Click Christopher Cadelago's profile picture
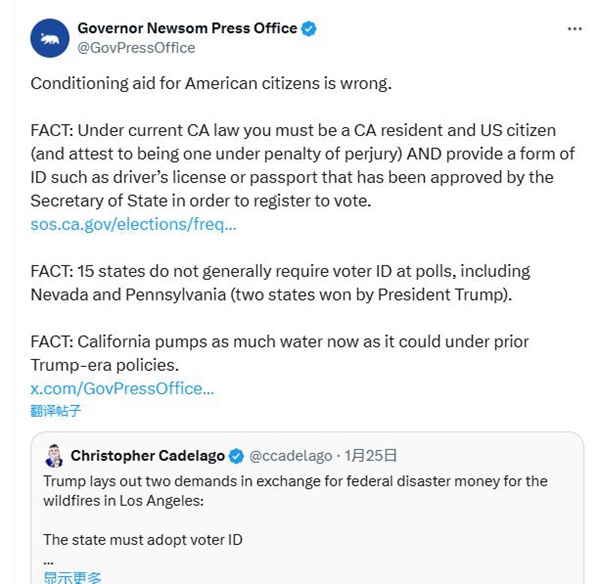 coord(55,456)
